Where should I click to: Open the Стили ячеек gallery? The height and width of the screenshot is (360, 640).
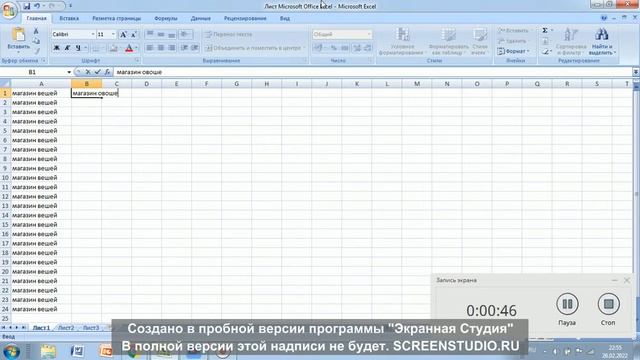point(480,41)
